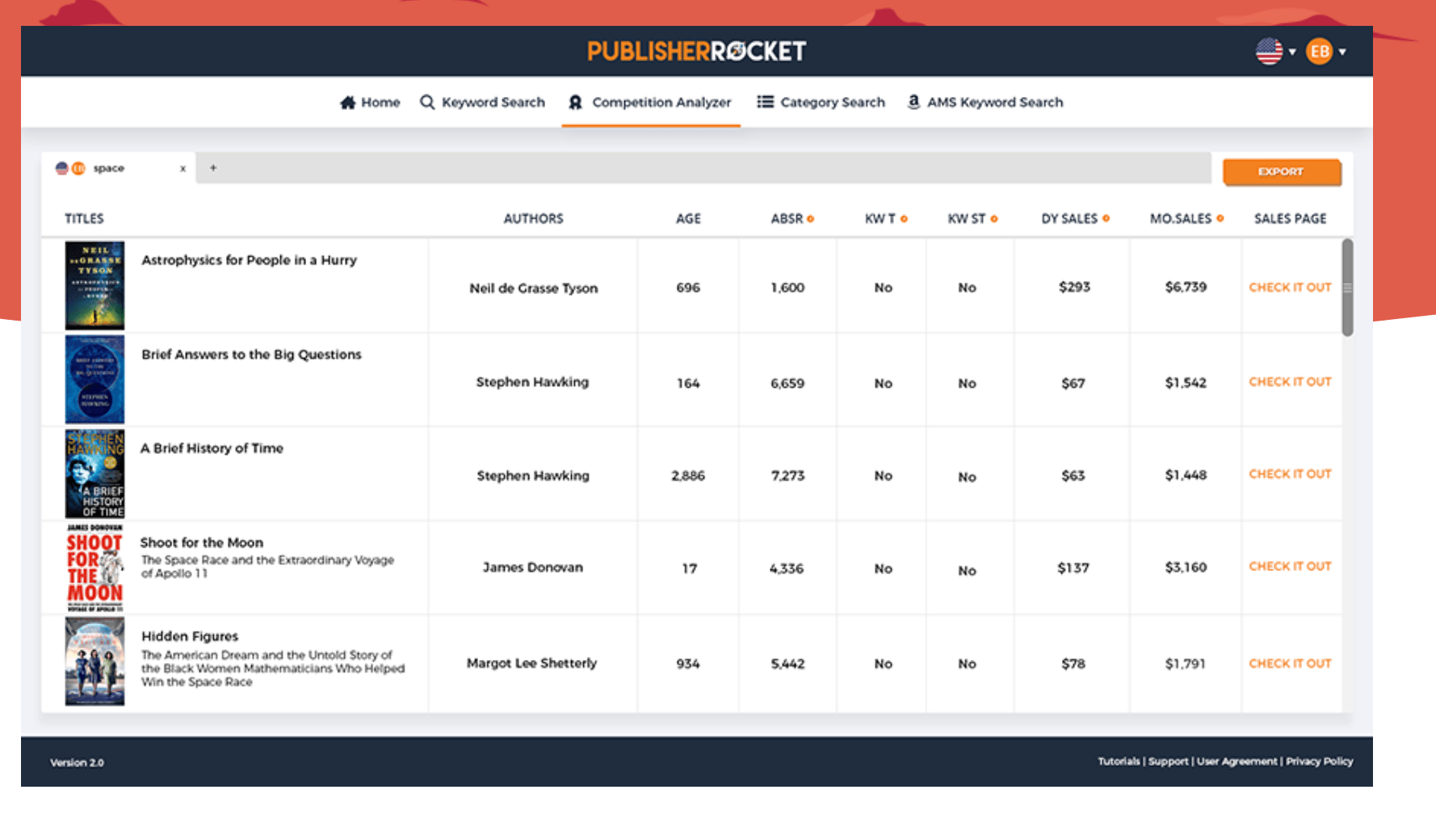The image size is (1436, 840).
Task: Check out Brief Answers to the Big Questions
Action: pyautogui.click(x=1290, y=382)
